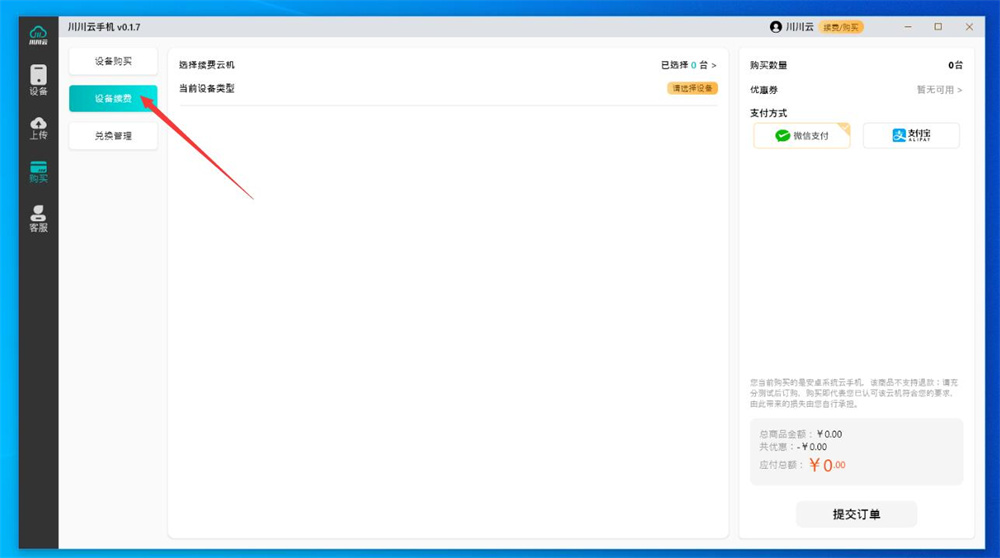Expand the 优惠券 暂无可用 coupon option
1000x558 pixels.
(x=939, y=90)
